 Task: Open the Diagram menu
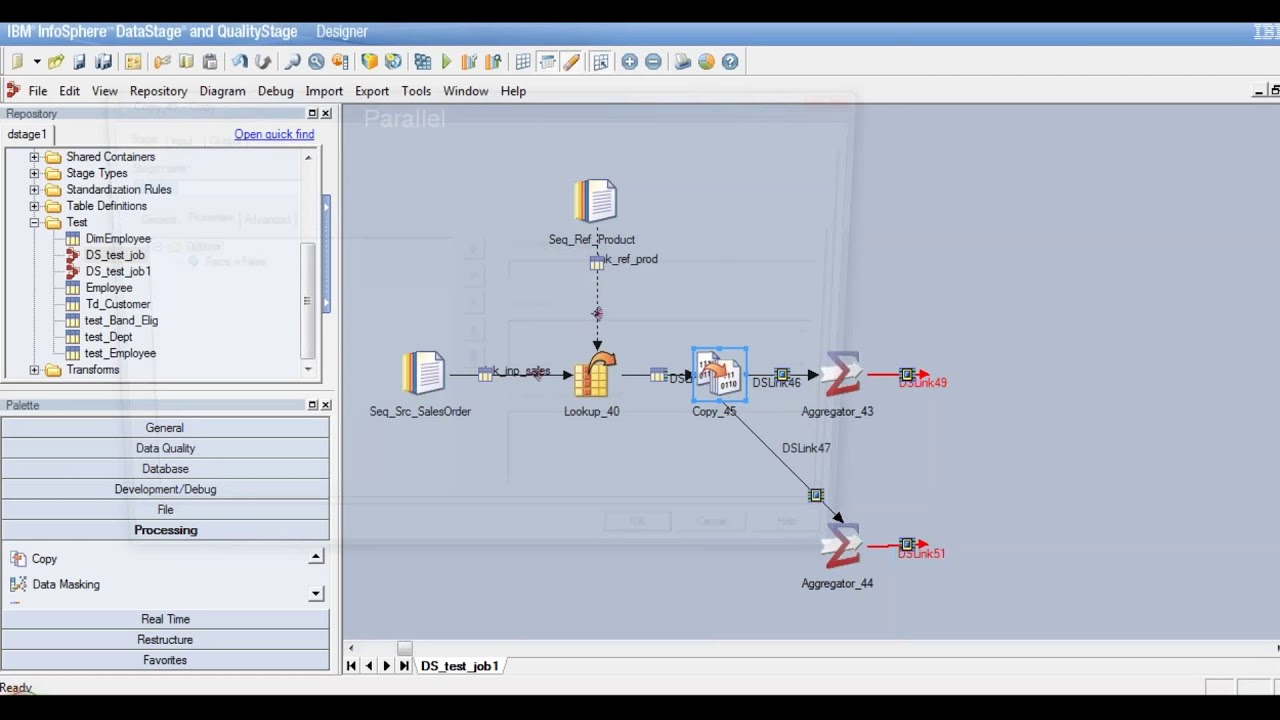[x=222, y=91]
